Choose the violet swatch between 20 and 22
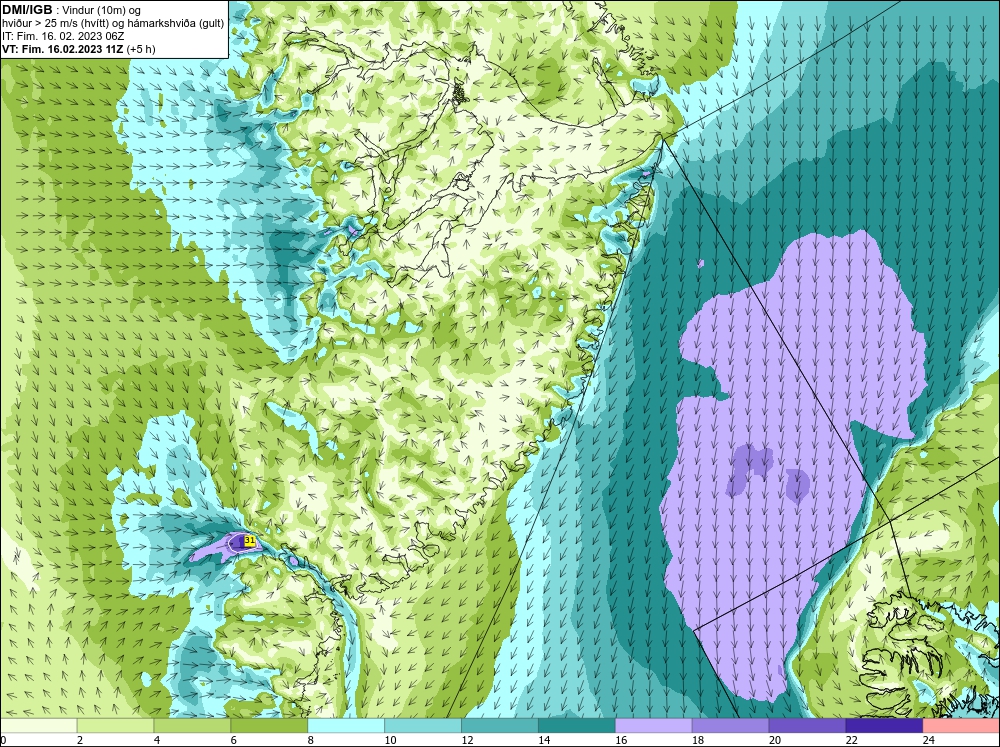 807,726
